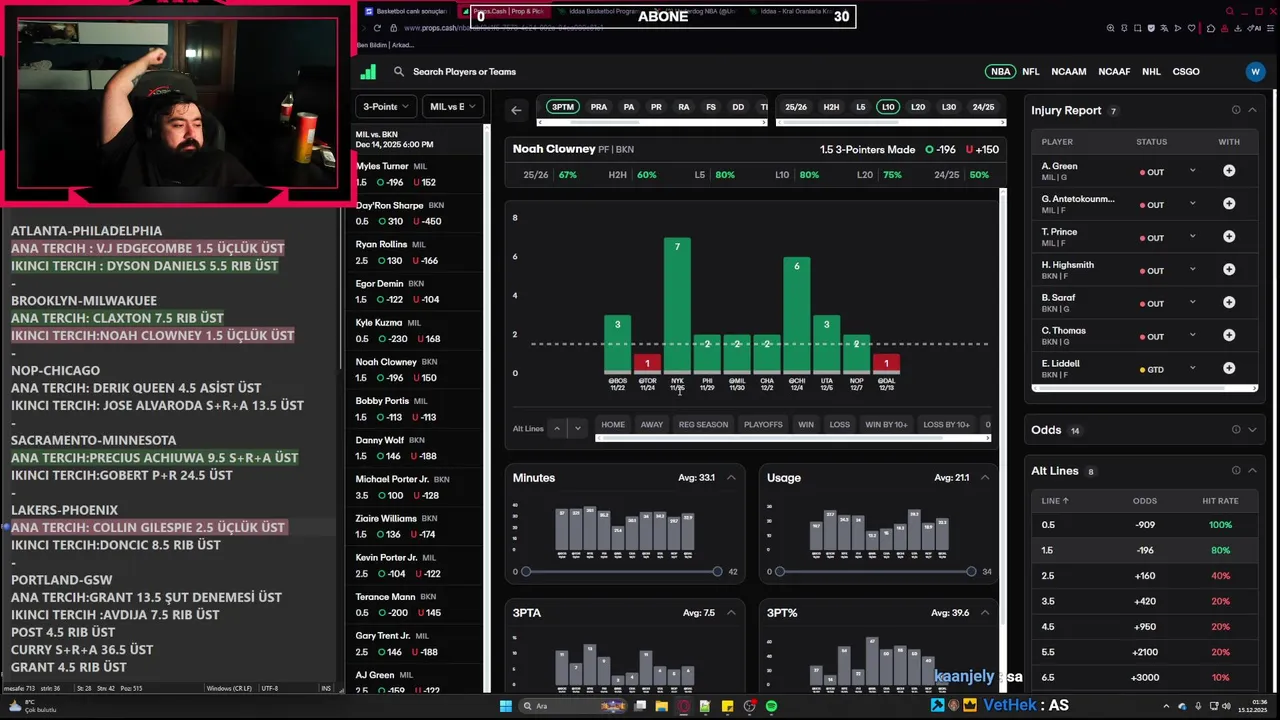This screenshot has width=1280, height=720.
Task: Toggle the HOME filter
Action: pyautogui.click(x=613, y=424)
